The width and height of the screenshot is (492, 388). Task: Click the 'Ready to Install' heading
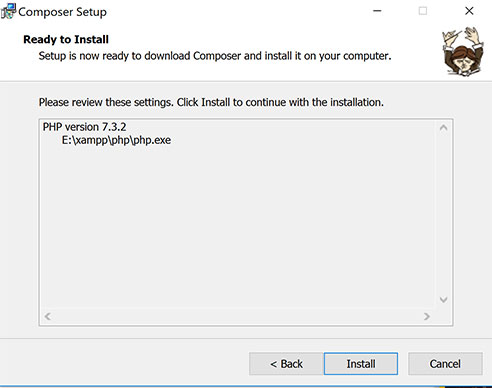66,39
